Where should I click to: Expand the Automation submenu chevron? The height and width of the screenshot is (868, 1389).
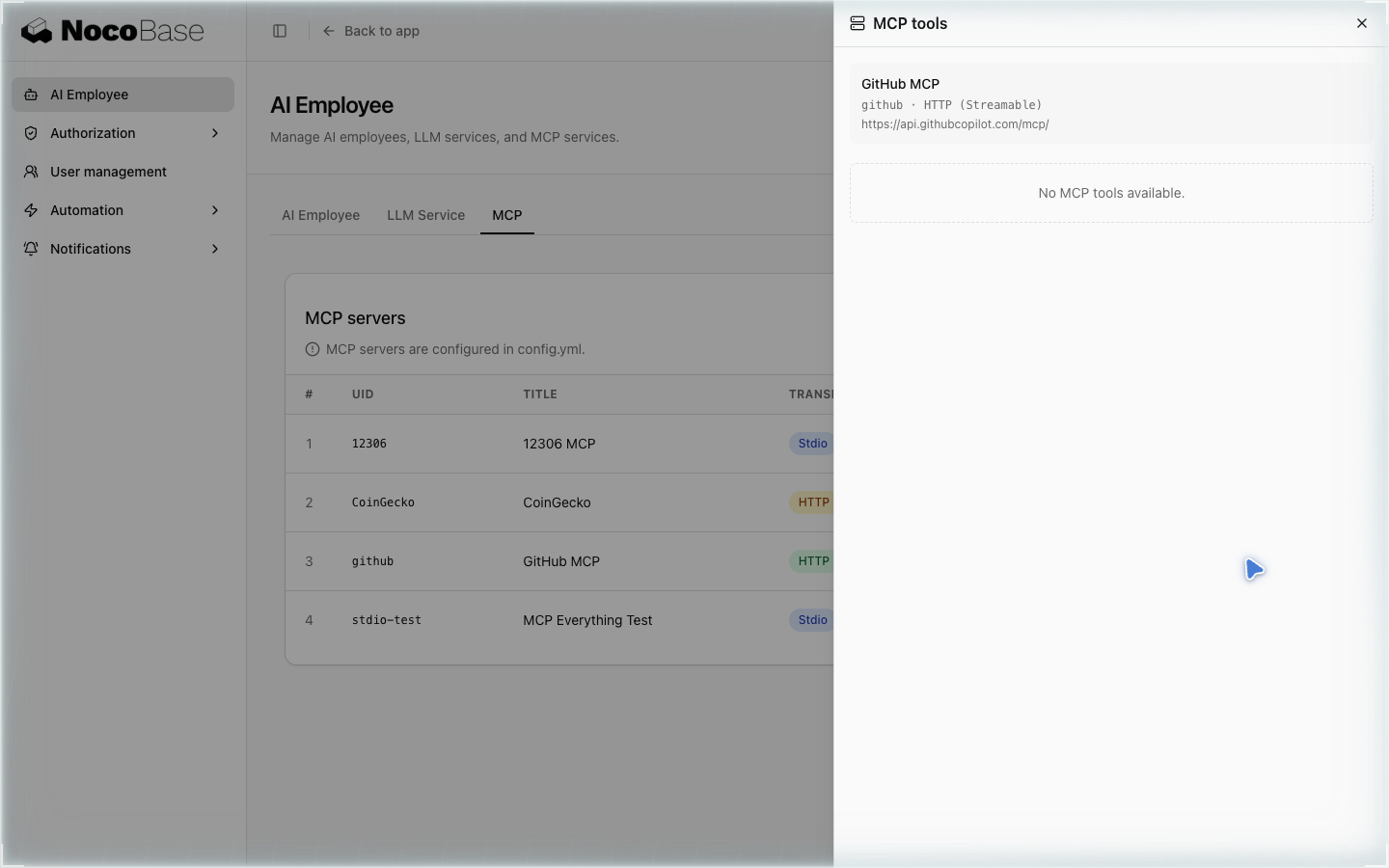pos(215,210)
